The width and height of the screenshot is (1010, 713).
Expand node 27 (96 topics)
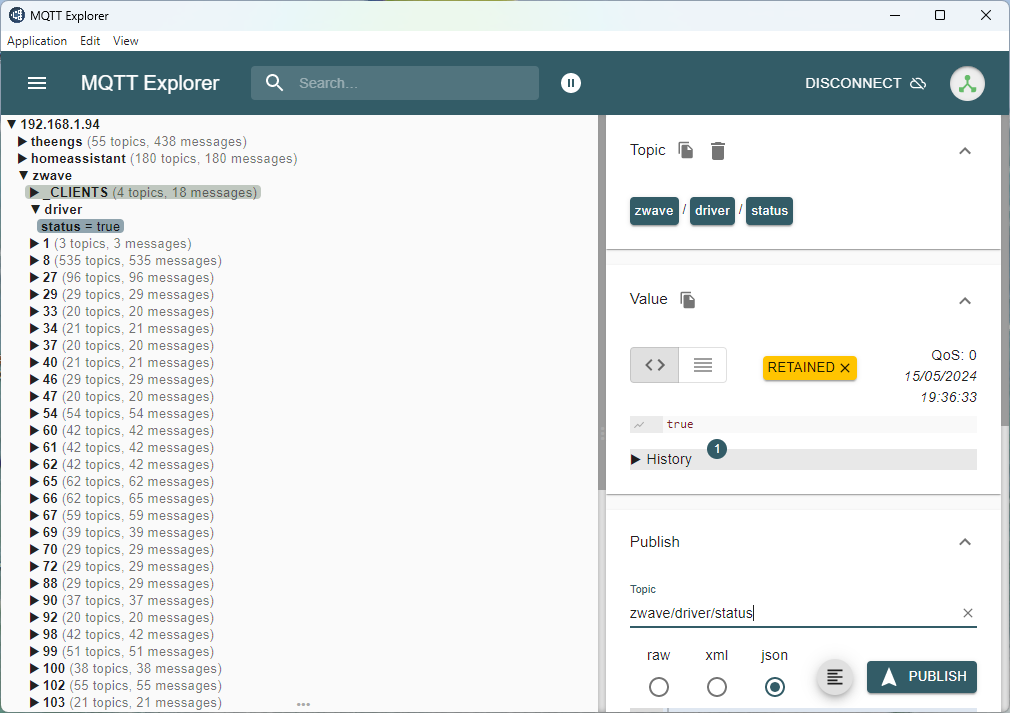tap(34, 278)
